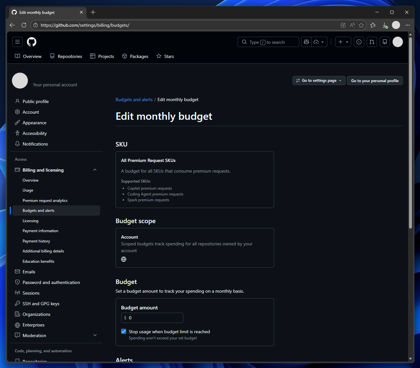This screenshot has height=368, width=420.
Task: Click the page vertical scrollbar
Action: coord(411,133)
